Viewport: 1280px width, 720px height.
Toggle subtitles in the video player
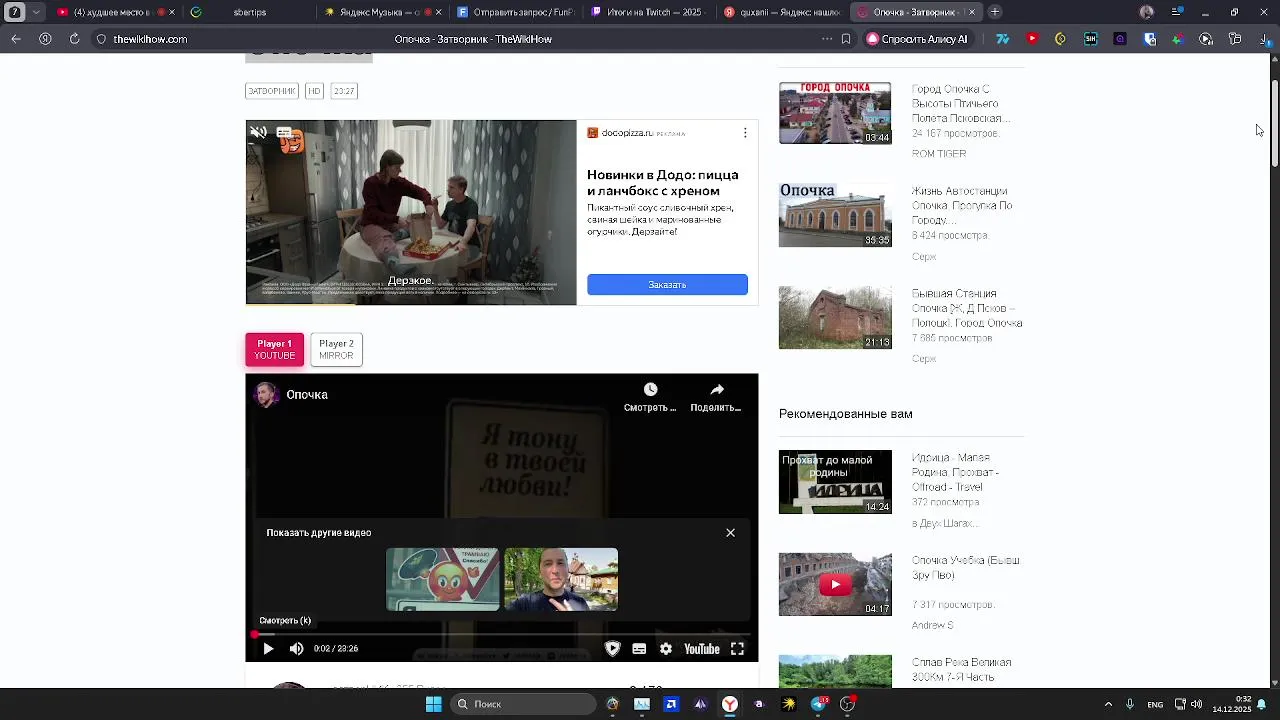coord(639,649)
